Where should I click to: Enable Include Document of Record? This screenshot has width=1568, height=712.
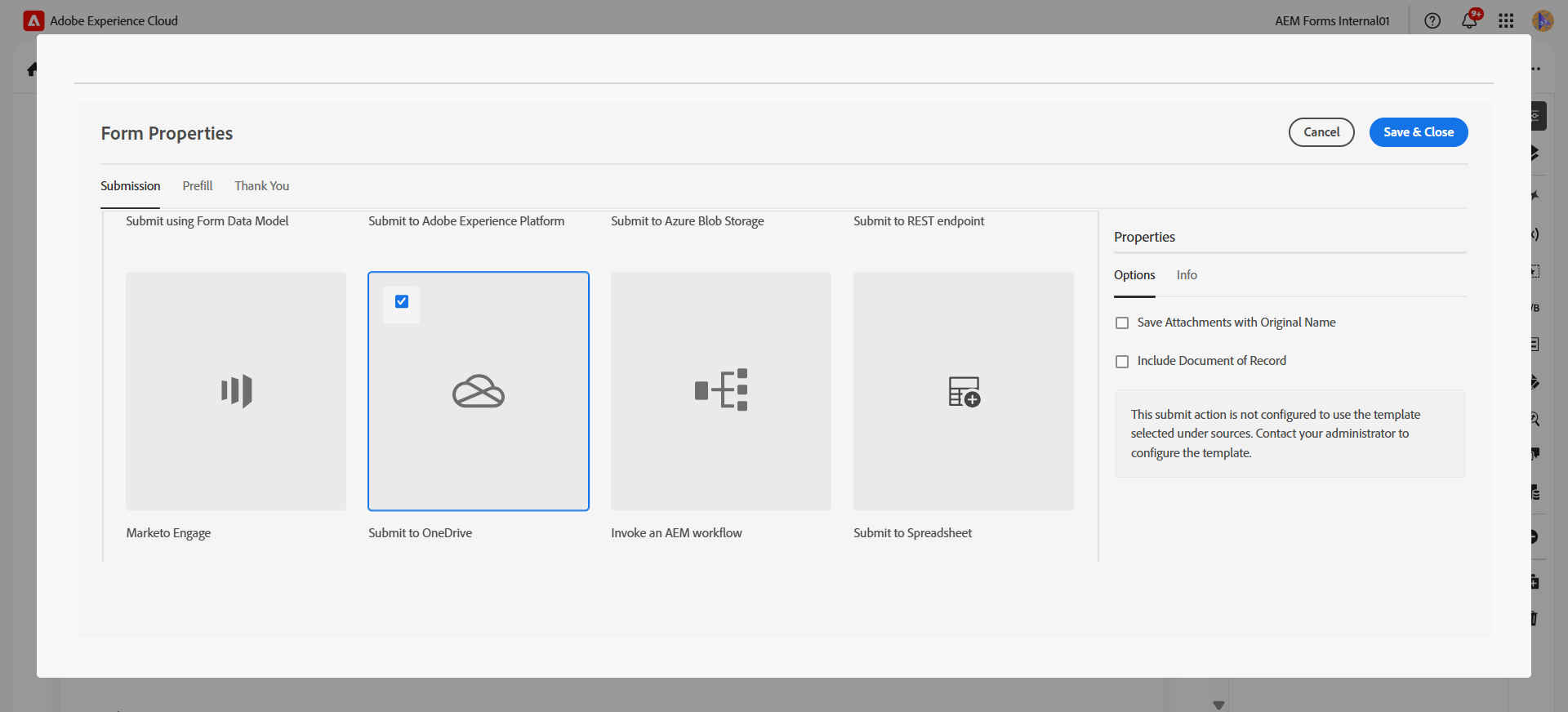pos(1122,362)
